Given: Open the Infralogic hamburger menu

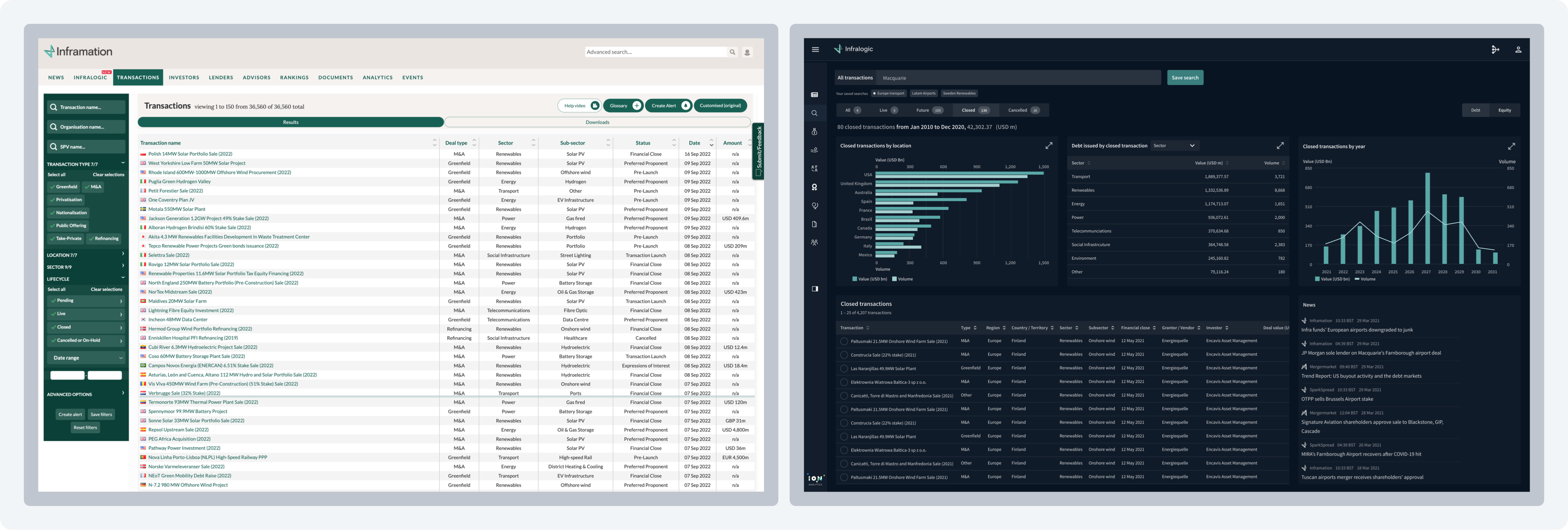Looking at the screenshot, I should [x=815, y=49].
